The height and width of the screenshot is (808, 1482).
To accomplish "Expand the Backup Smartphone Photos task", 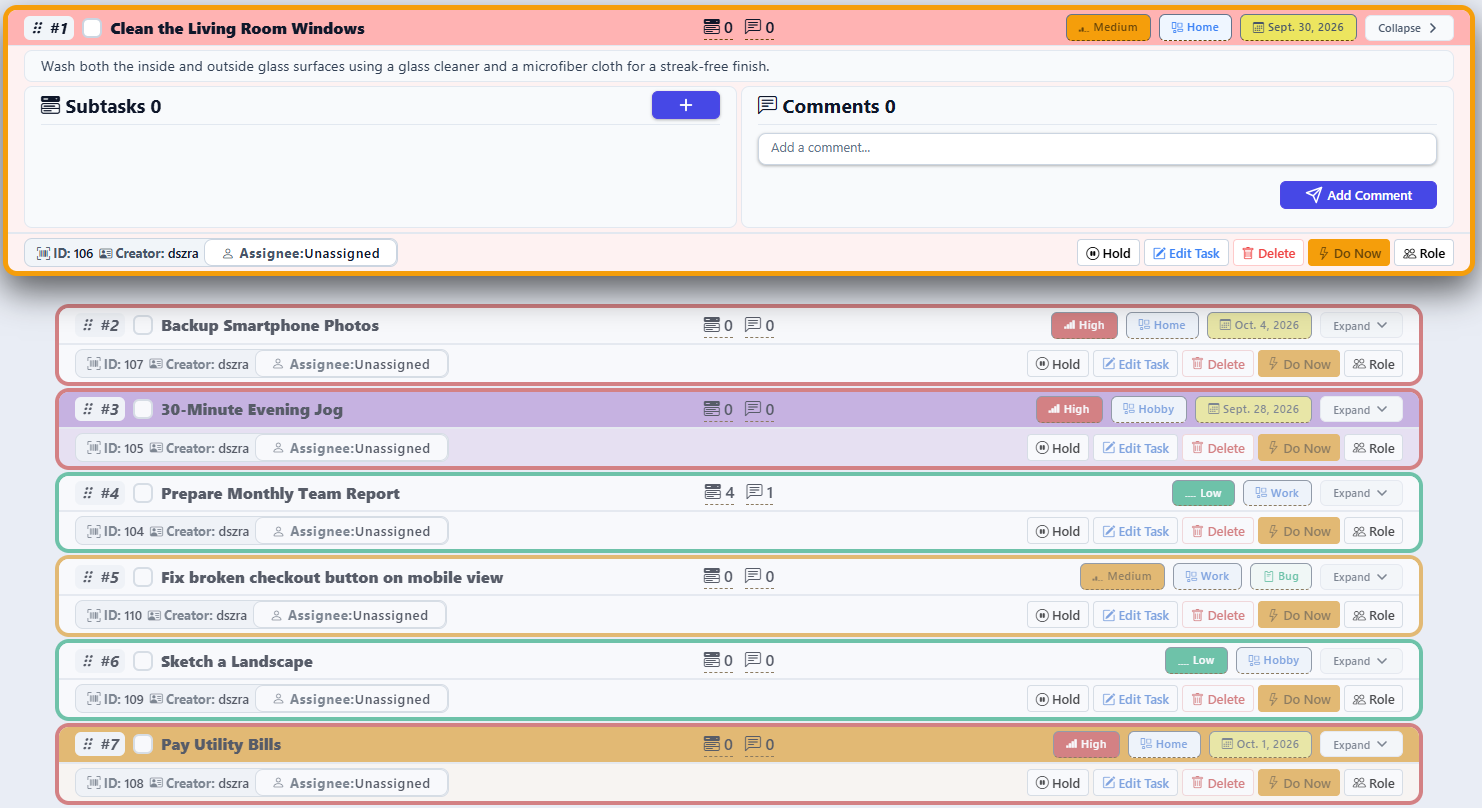I will click(x=1361, y=325).
